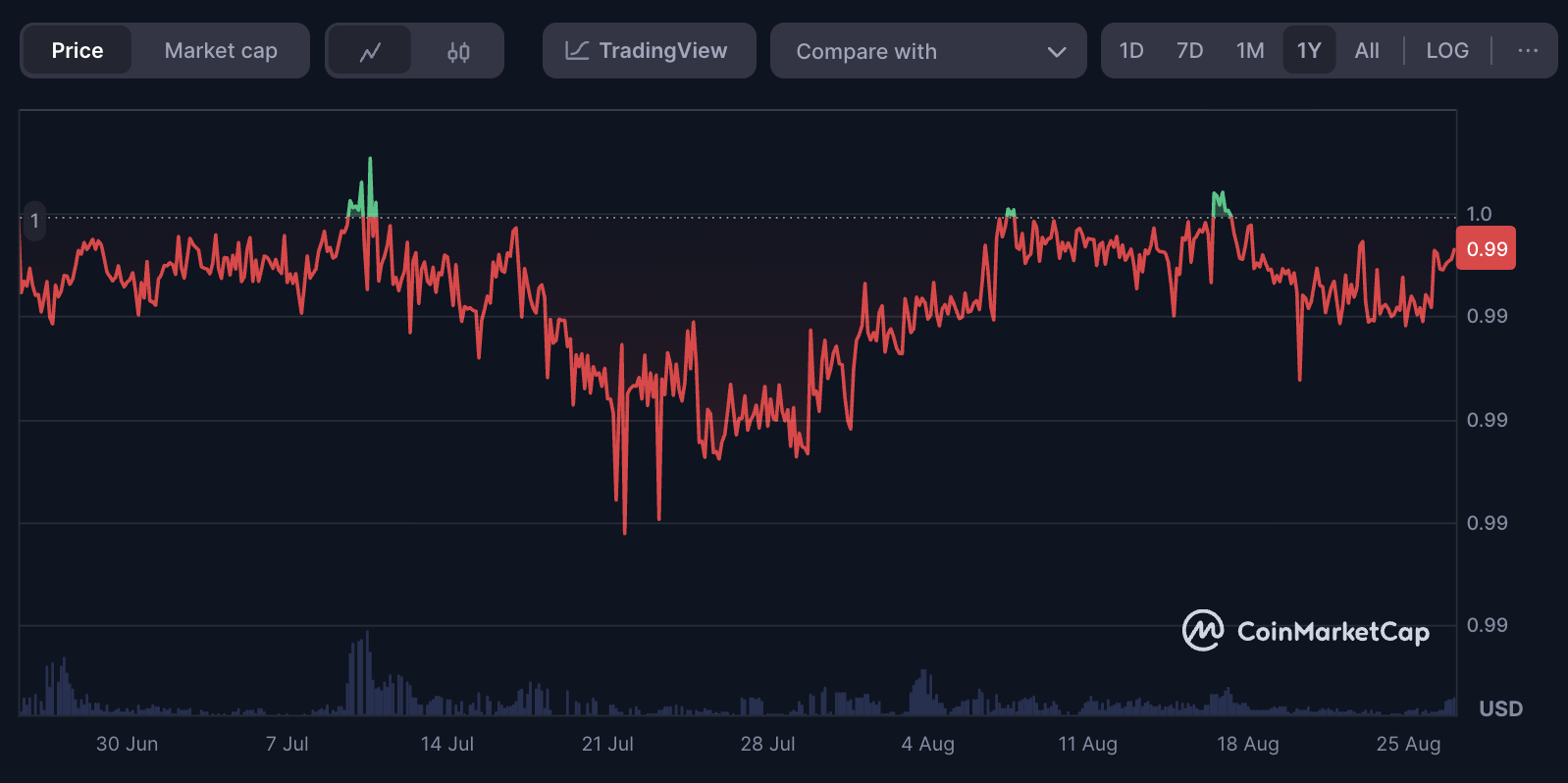Choose the 1Y time range

(1309, 51)
